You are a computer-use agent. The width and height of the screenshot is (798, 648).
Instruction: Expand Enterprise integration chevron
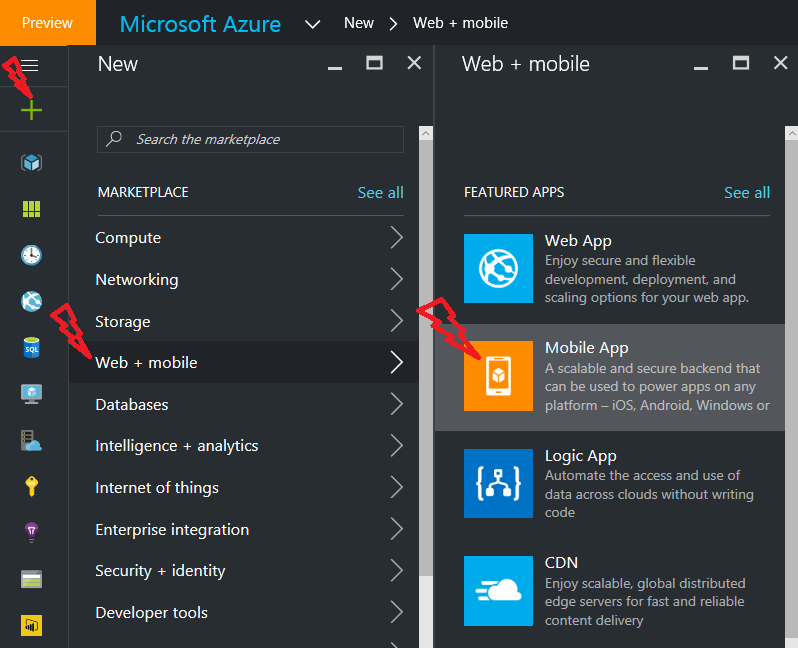397,529
